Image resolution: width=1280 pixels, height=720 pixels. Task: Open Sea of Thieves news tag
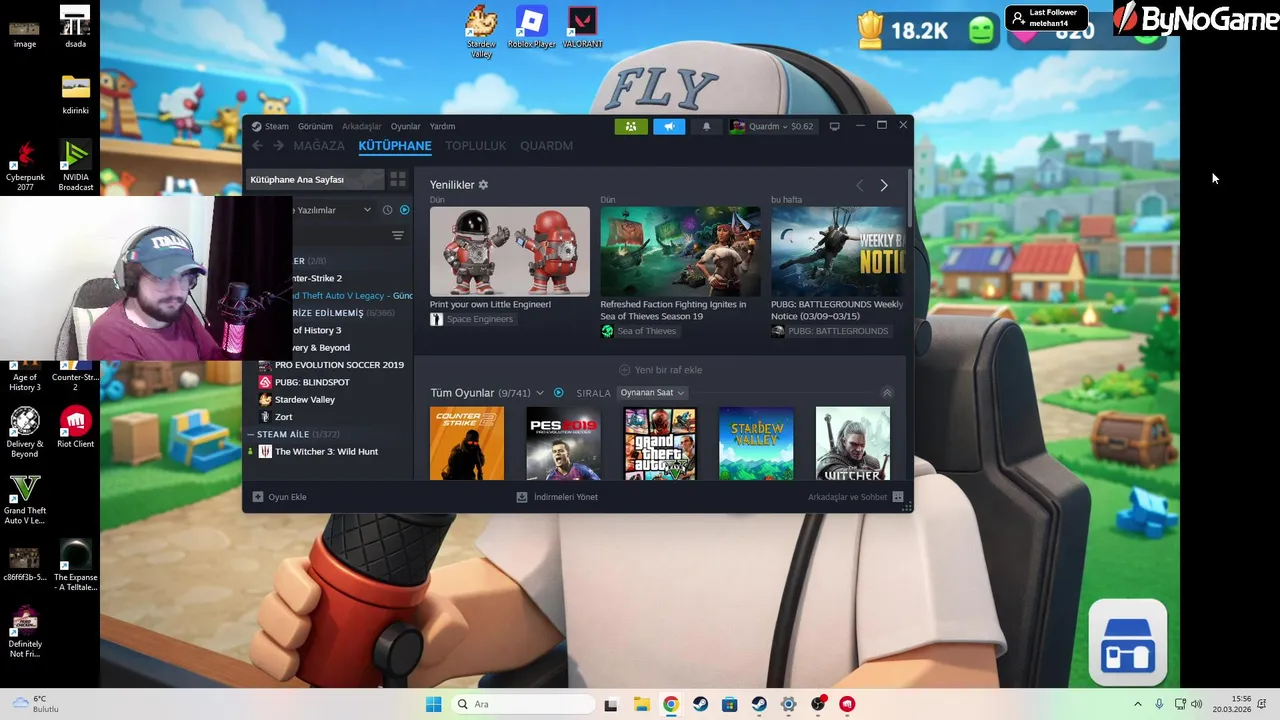[639, 331]
